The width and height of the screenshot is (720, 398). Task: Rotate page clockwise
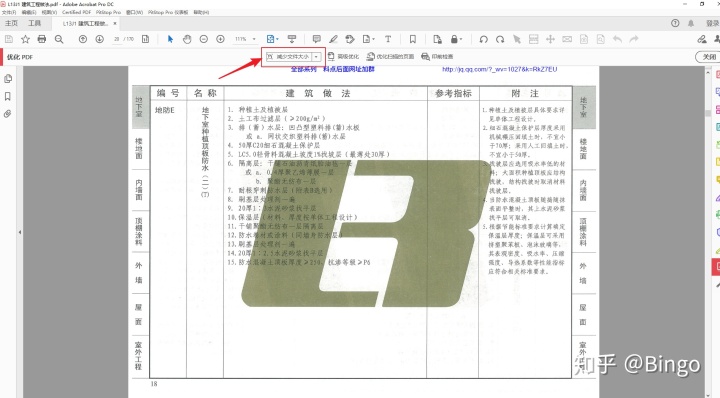[x=500, y=39]
